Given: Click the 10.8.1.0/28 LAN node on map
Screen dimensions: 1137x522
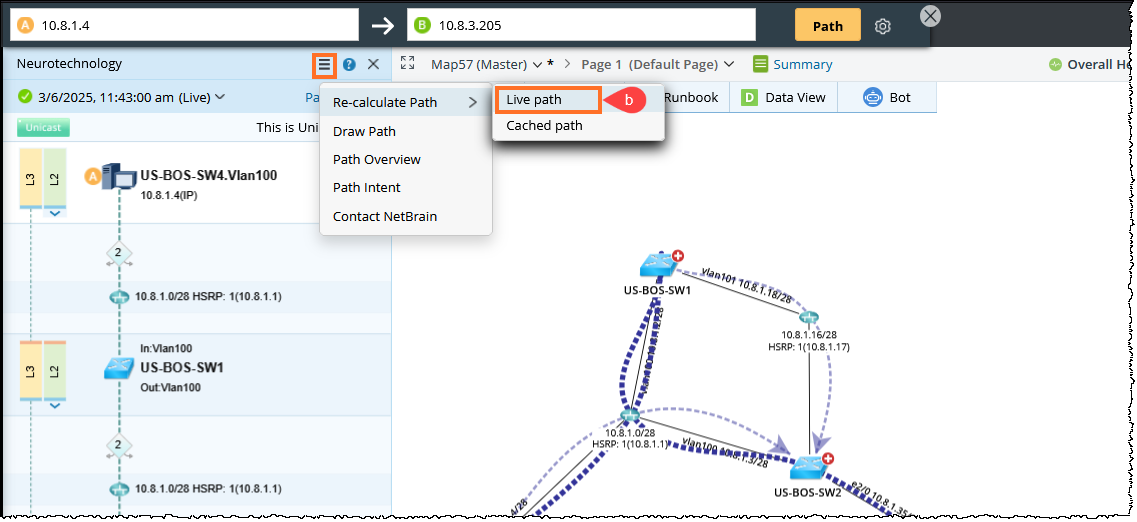Looking at the screenshot, I should (629, 415).
